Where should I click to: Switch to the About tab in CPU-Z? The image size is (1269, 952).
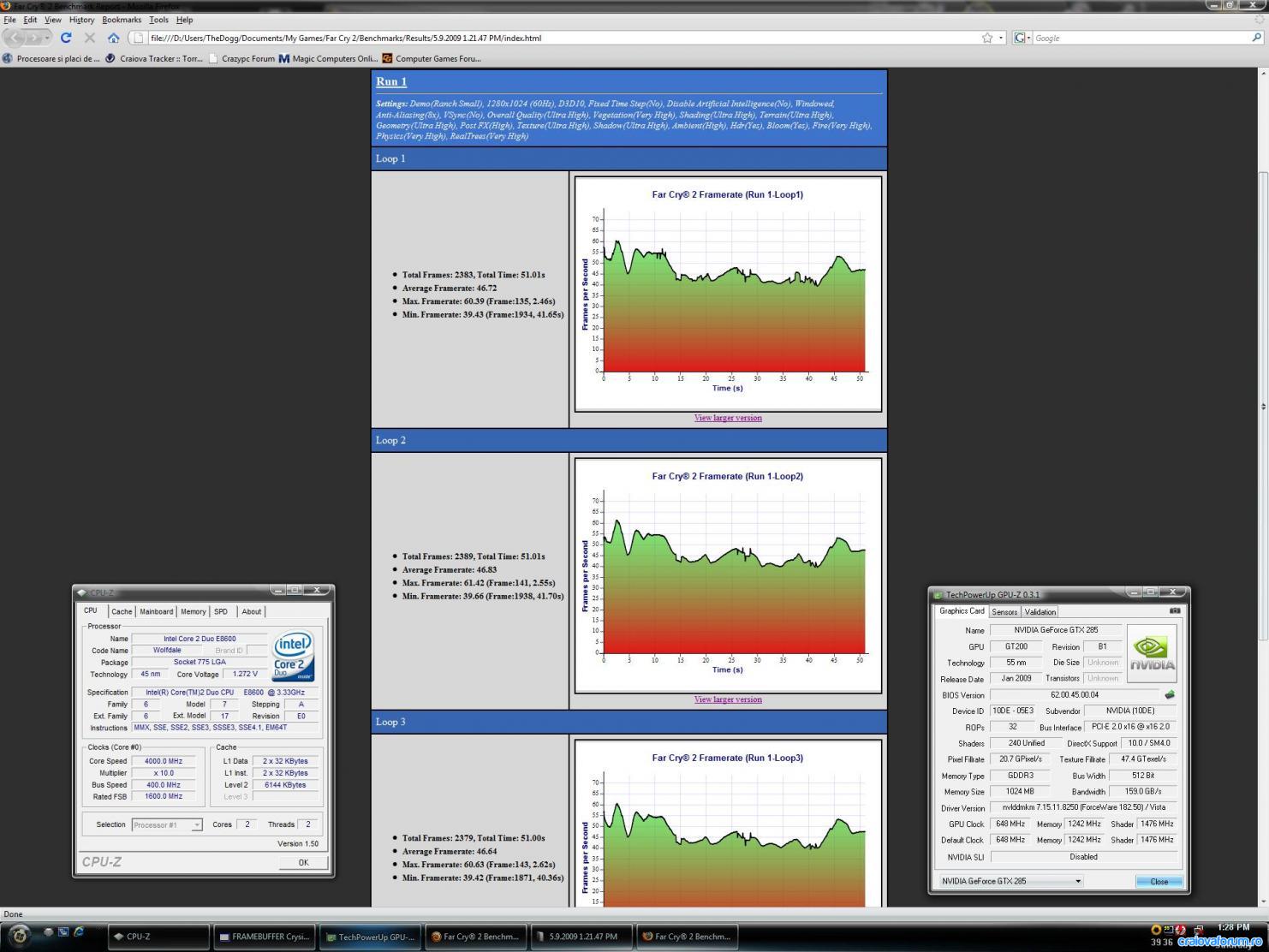point(251,611)
